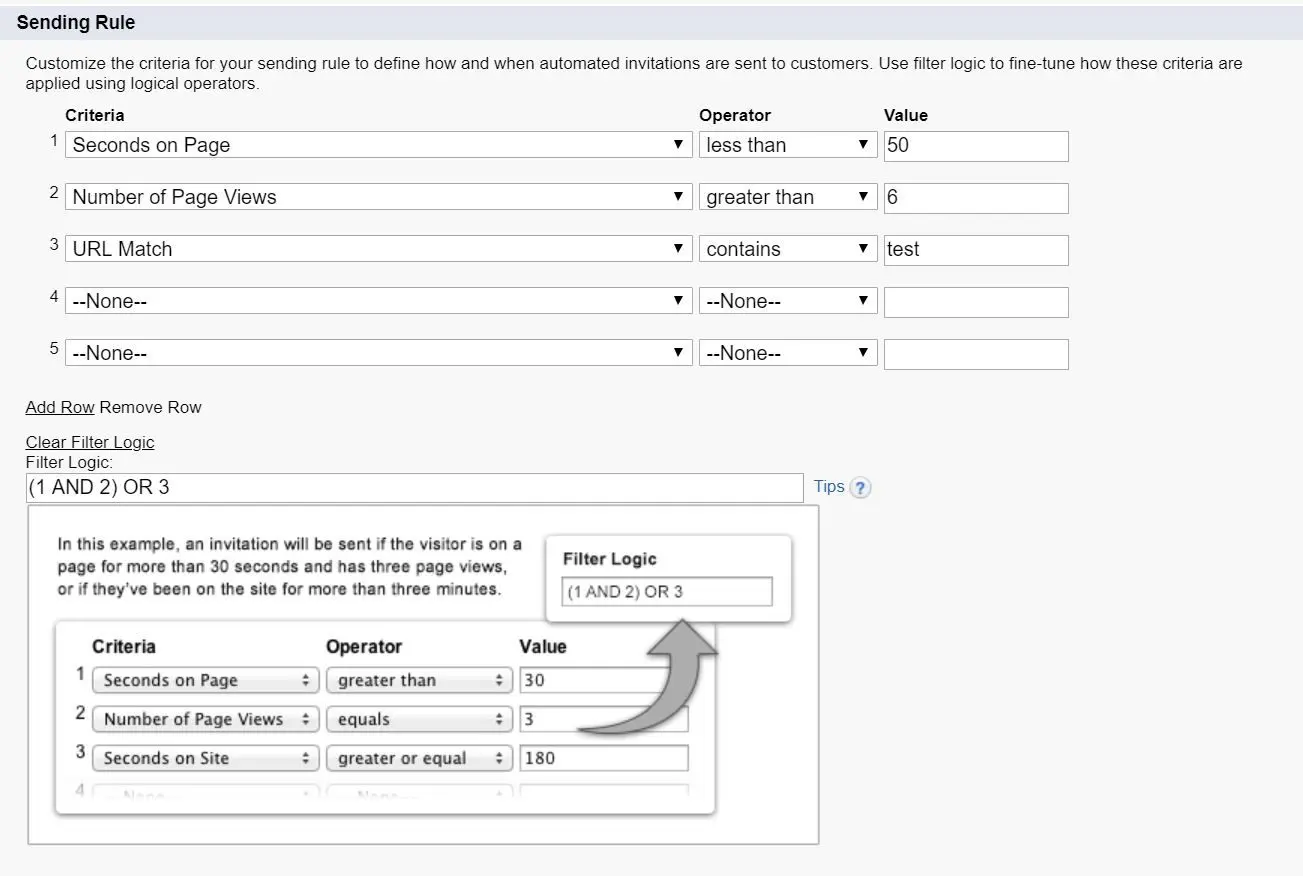Click the Operator column header above 'less than'
The image size is (1303, 877).
735,115
